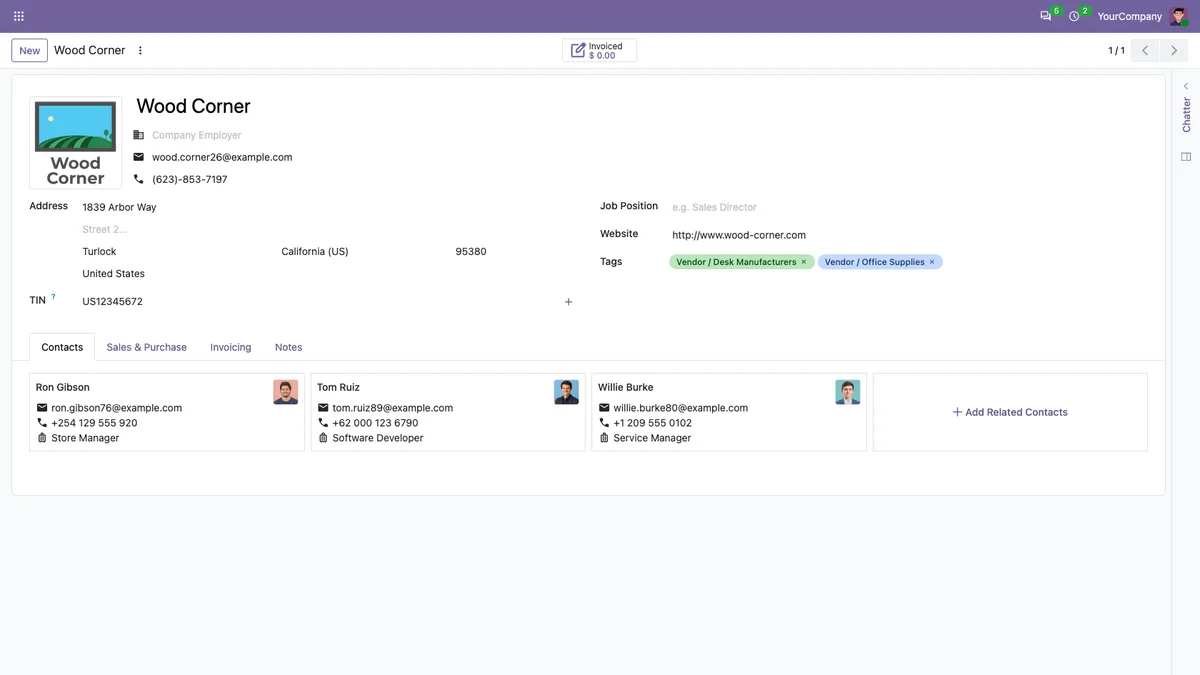Screen dimensions: 1200x675
Task: Open the conversations icon with badge 5
Action: [x=1046, y=16]
